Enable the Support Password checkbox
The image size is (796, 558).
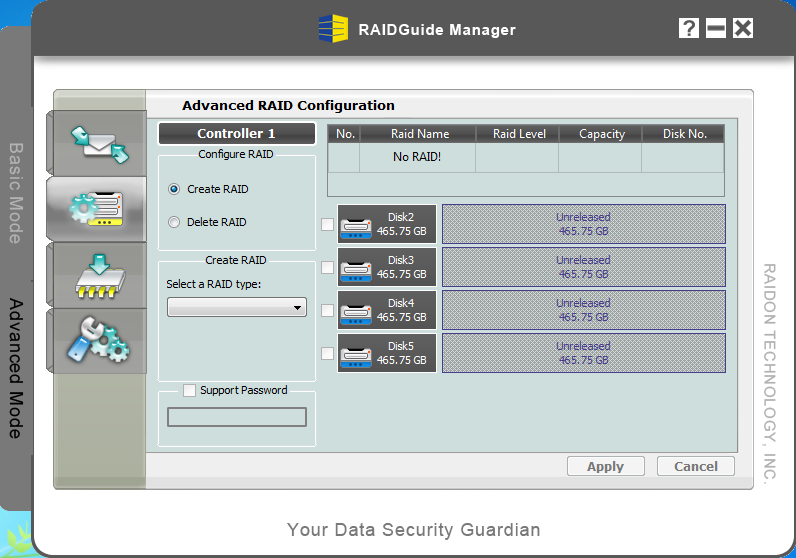(190, 390)
